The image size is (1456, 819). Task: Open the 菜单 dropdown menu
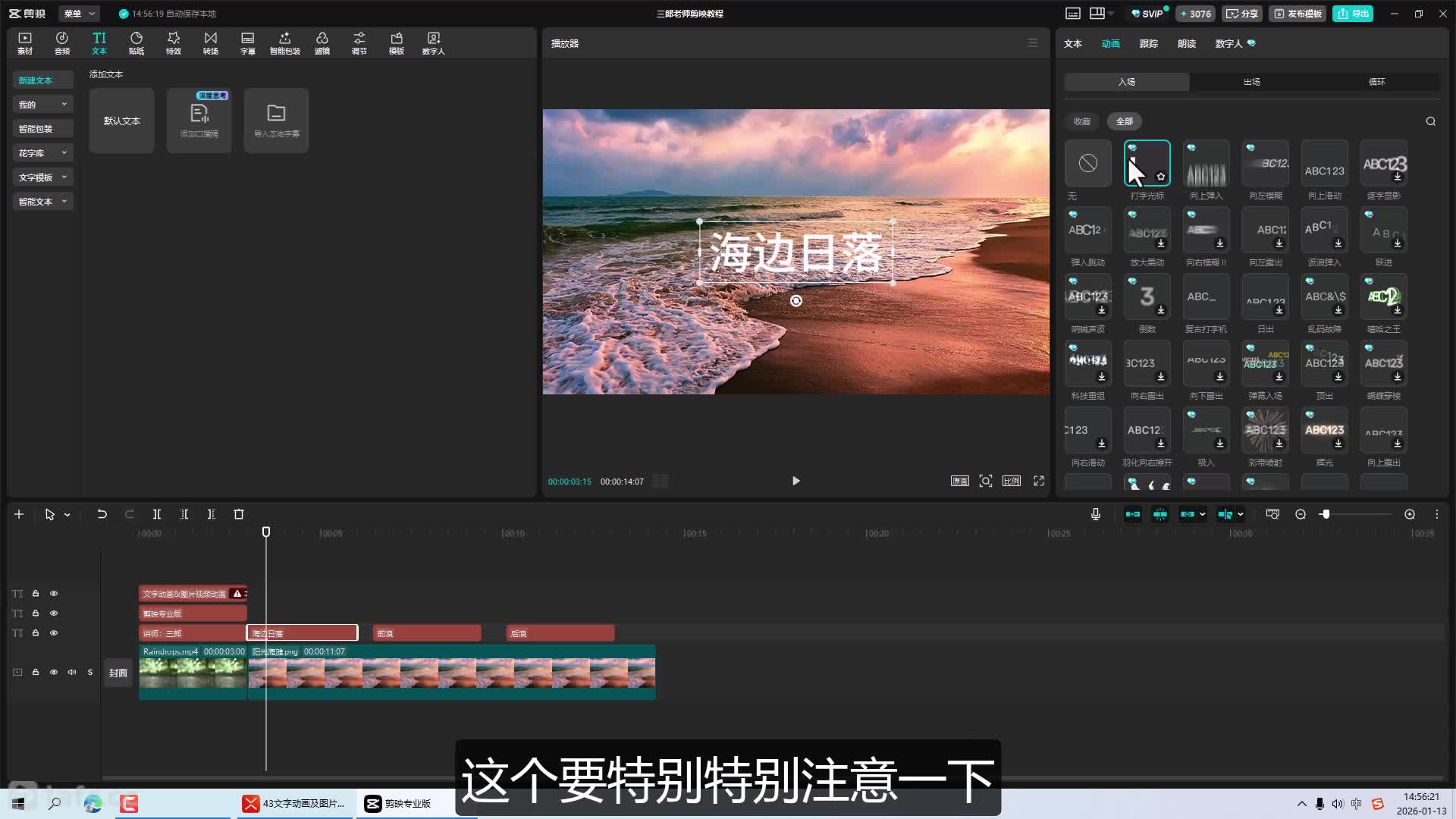(x=79, y=14)
